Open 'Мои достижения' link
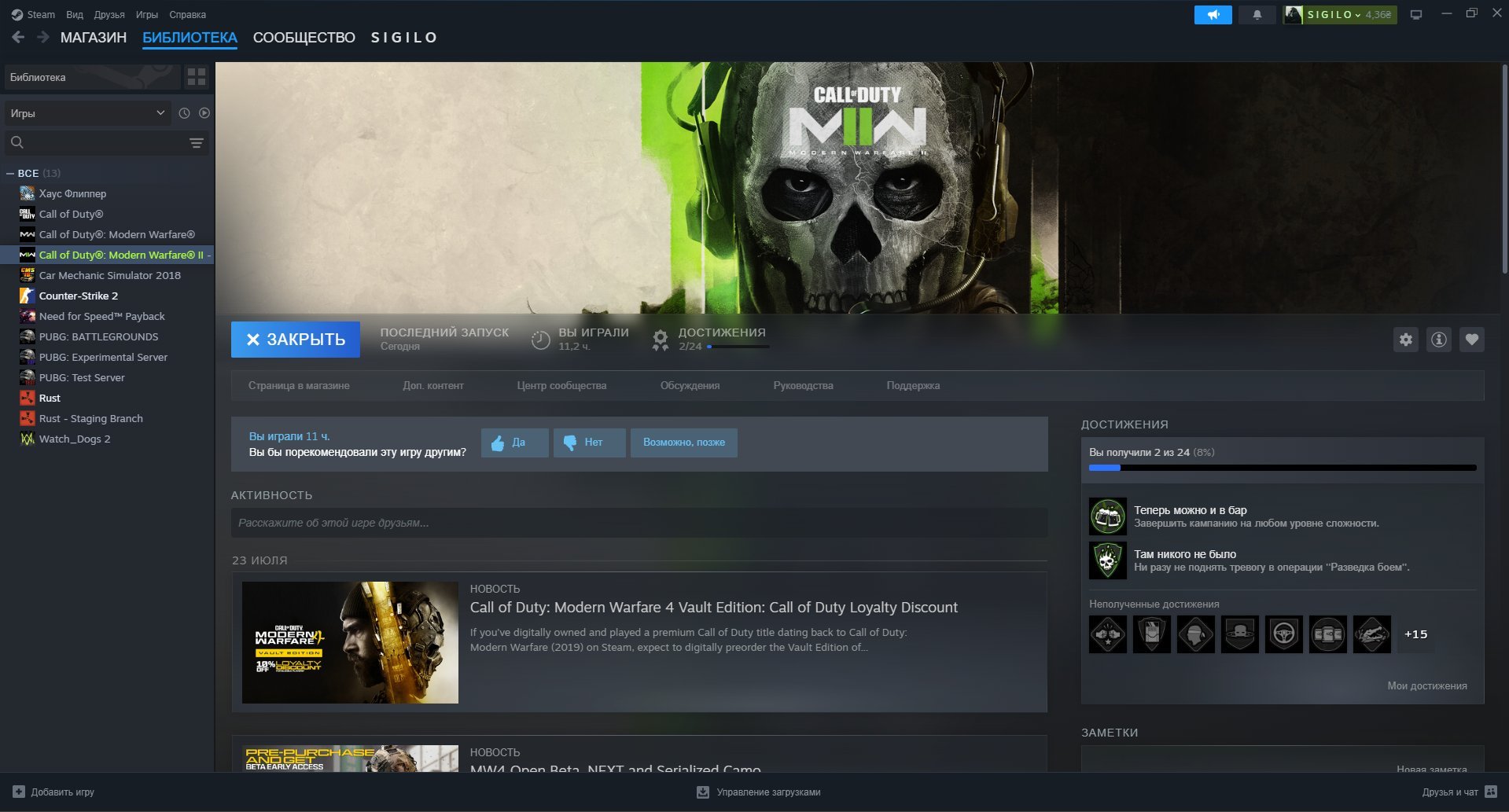 coord(1427,686)
